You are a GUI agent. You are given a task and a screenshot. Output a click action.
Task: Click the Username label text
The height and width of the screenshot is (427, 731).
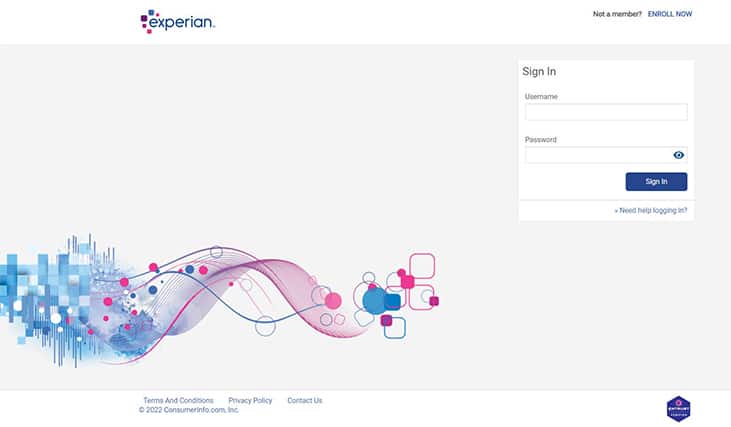coord(541,96)
